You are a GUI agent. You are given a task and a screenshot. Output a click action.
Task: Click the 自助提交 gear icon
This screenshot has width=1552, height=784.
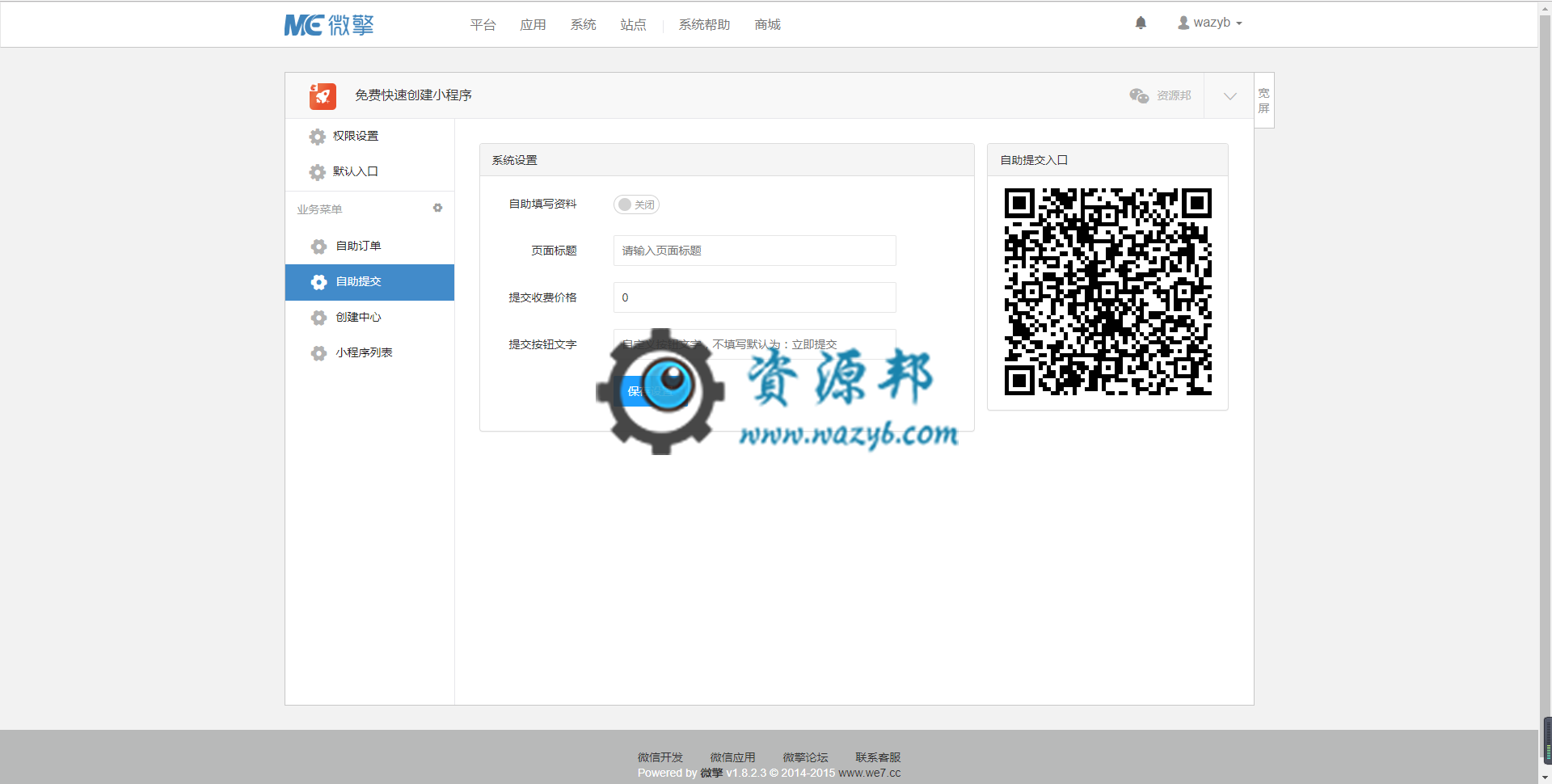319,282
